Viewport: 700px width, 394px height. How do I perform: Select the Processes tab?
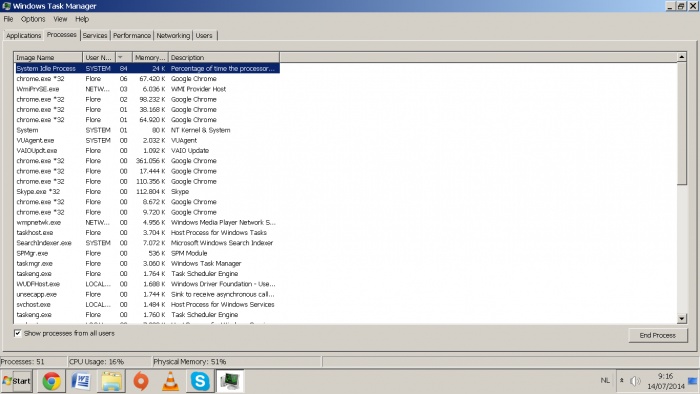point(62,35)
